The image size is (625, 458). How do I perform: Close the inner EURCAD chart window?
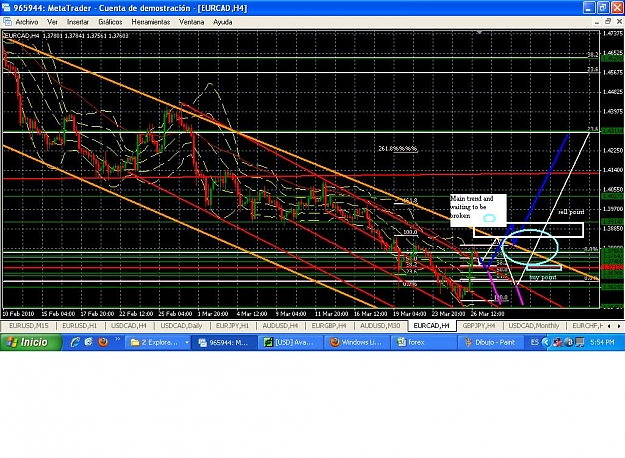pyautogui.click(x=619, y=22)
